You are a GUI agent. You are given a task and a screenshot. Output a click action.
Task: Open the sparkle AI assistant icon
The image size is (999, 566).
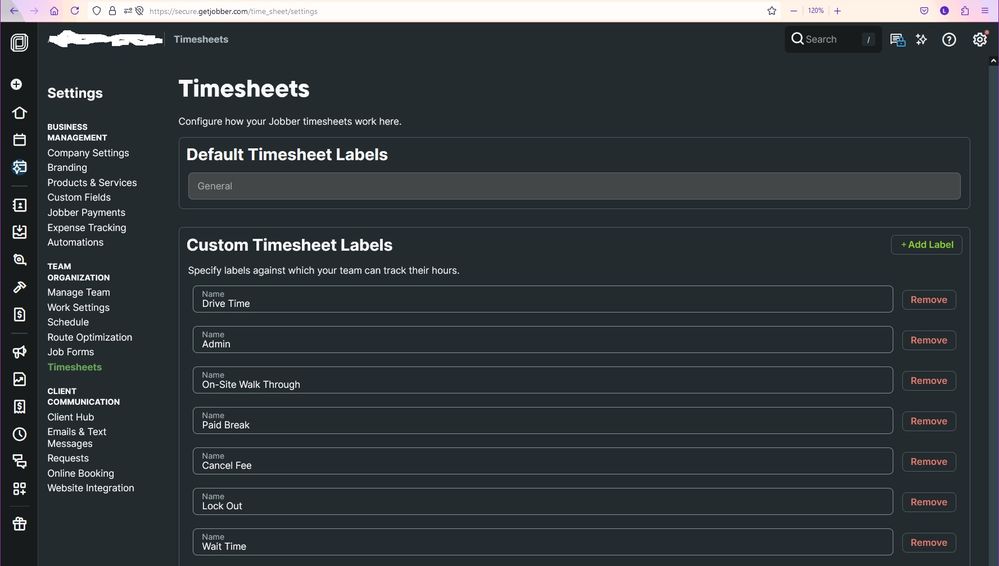click(x=921, y=40)
